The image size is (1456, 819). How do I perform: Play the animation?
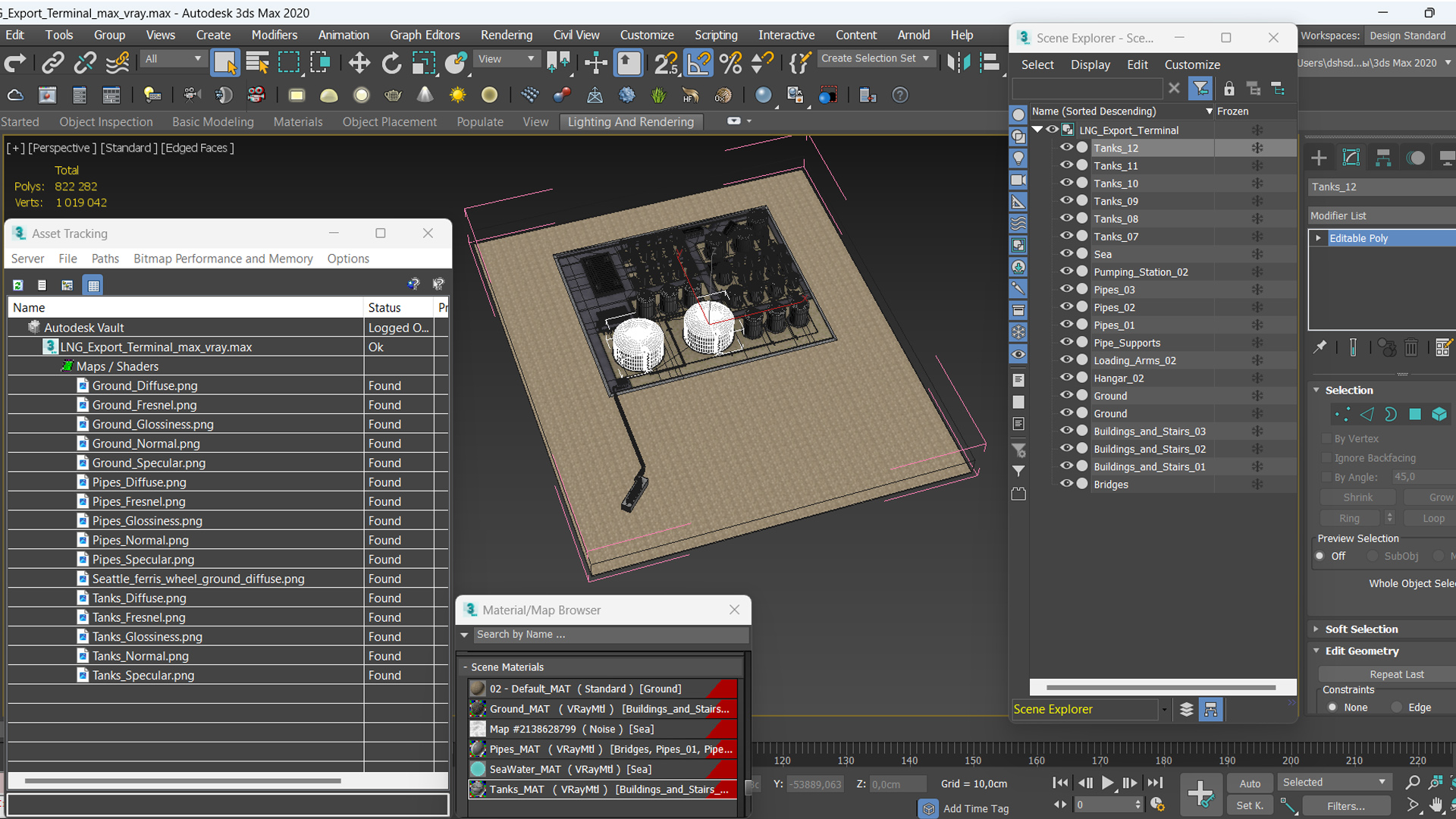[x=1108, y=783]
